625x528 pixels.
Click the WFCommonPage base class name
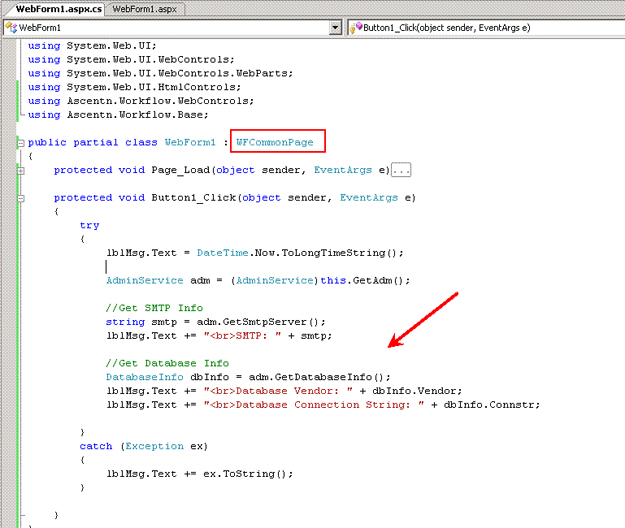275,143
